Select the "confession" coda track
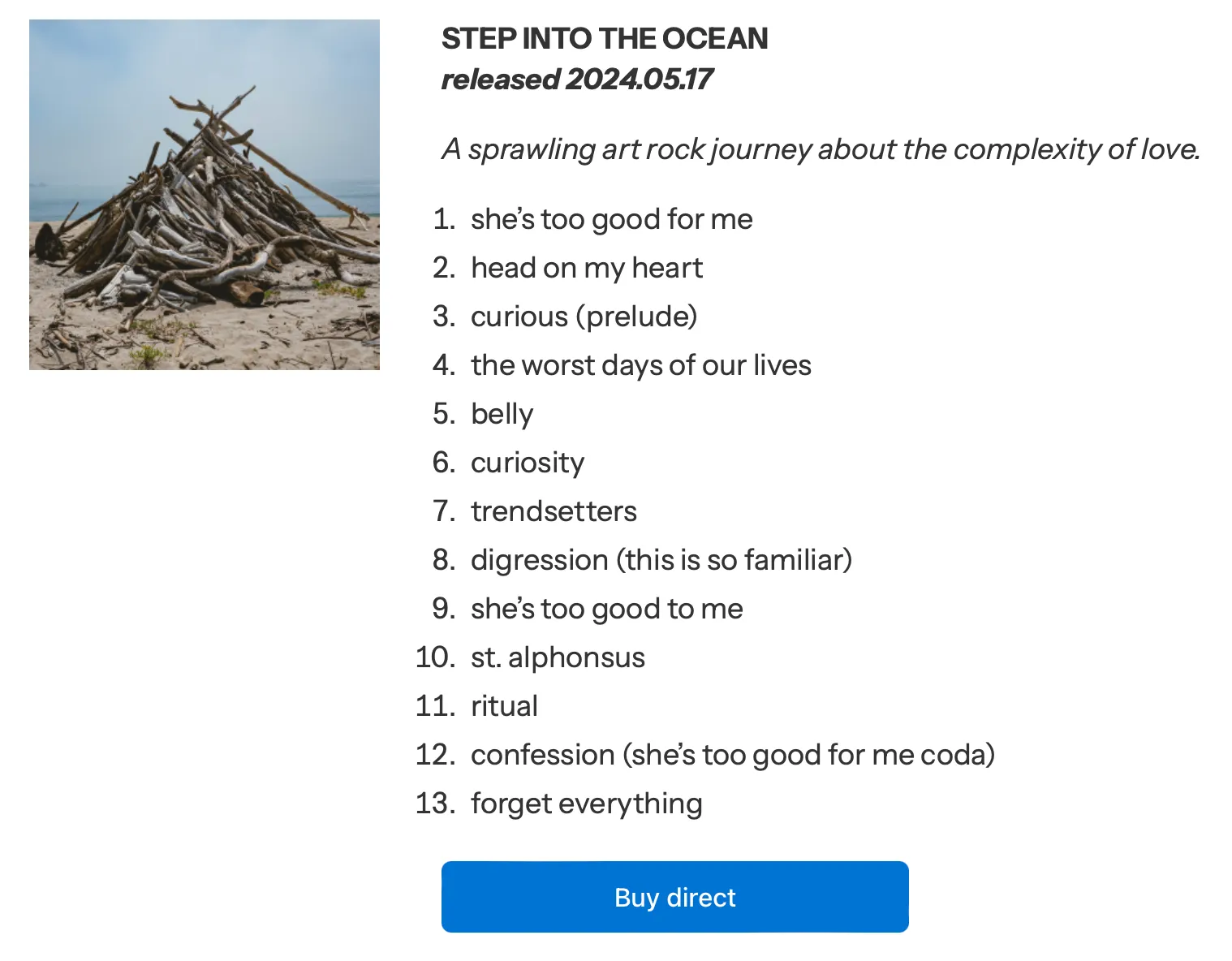 [x=732, y=755]
